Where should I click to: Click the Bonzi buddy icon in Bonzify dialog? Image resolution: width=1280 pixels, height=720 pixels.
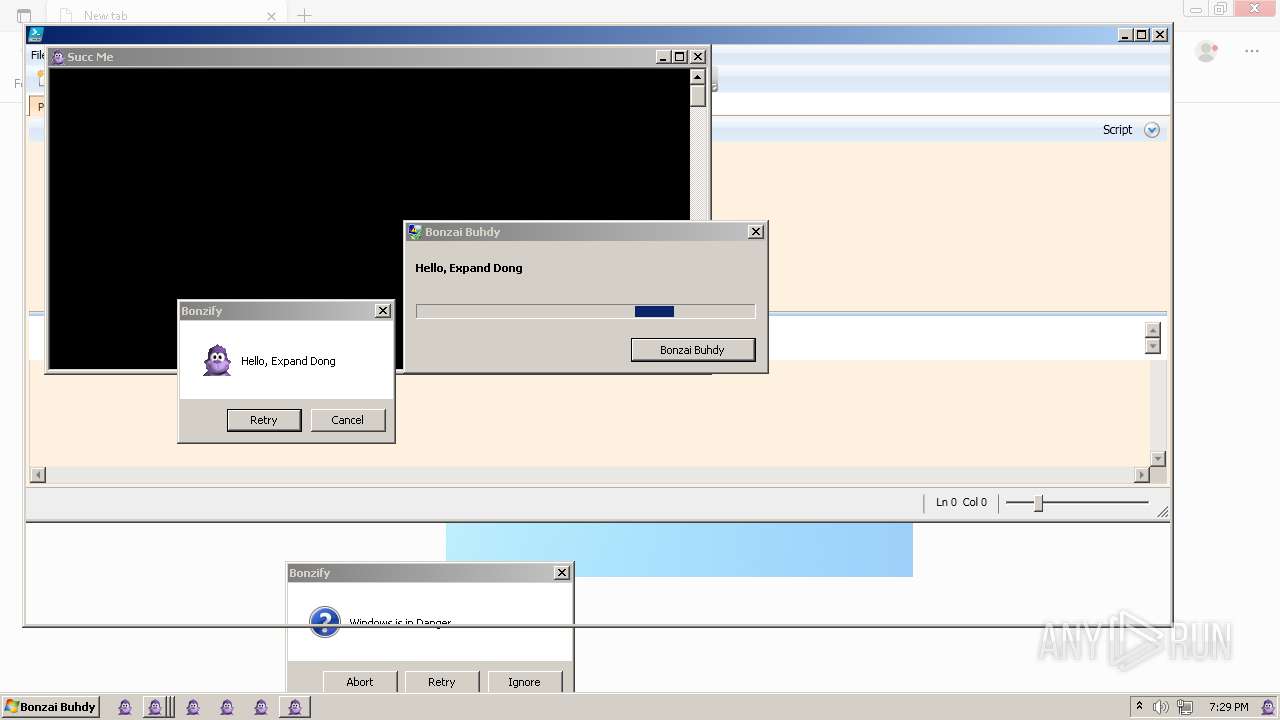pyautogui.click(x=217, y=360)
